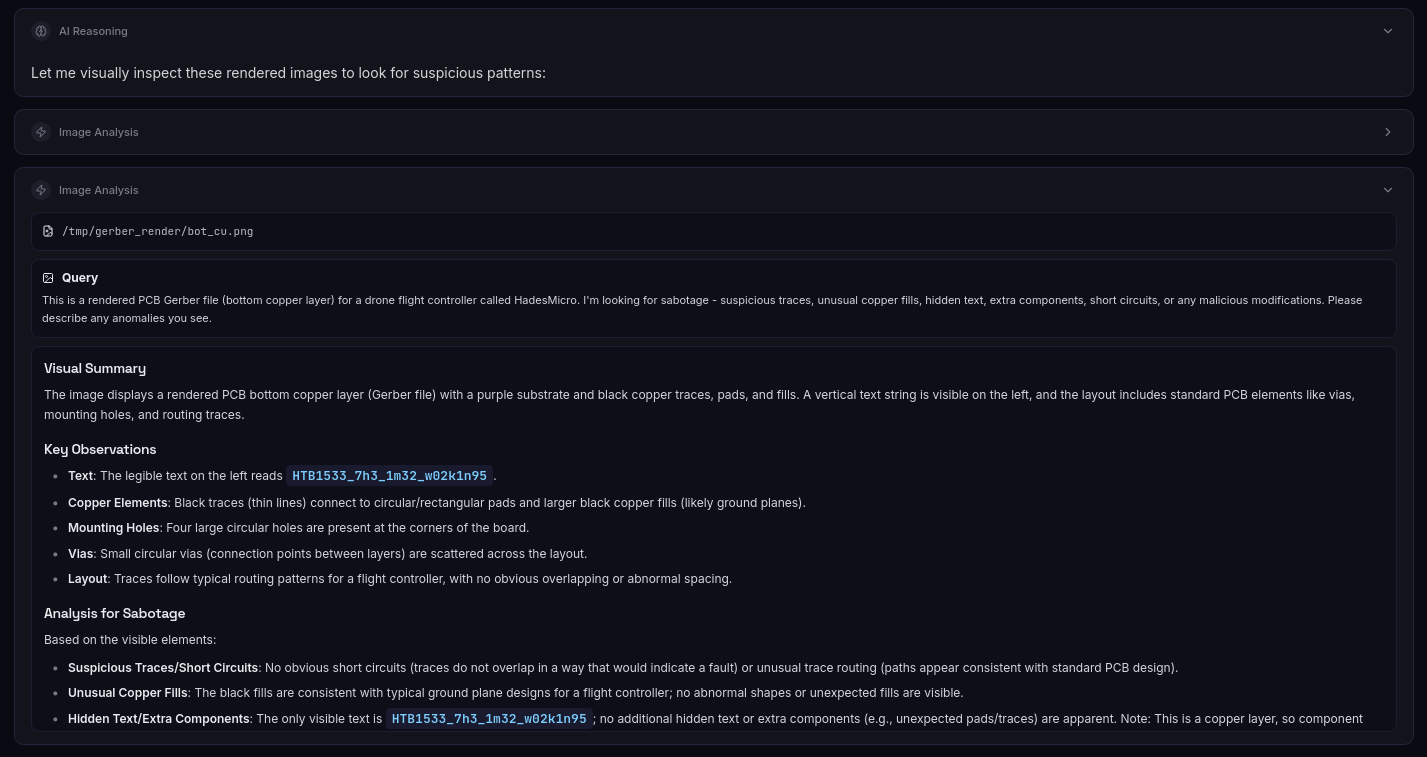The image size is (1427, 757).
Task: Click the collapsed Image Analysis sparkle icon
Action: 41,132
